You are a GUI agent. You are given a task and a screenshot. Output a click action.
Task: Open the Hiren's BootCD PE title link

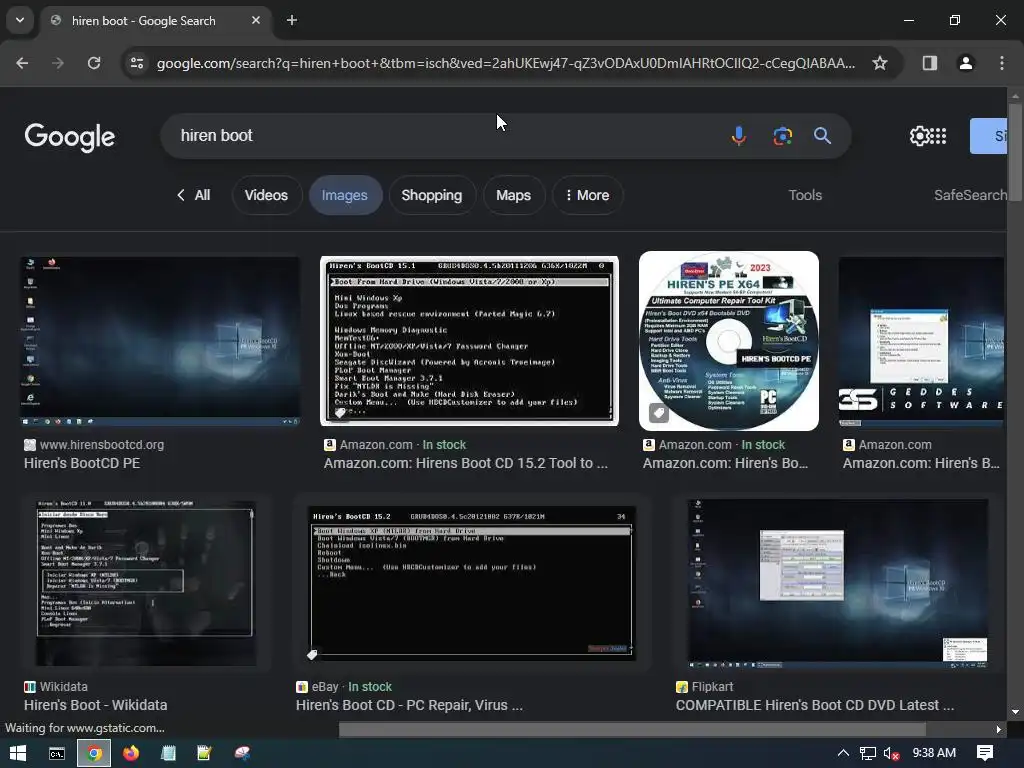point(82,463)
